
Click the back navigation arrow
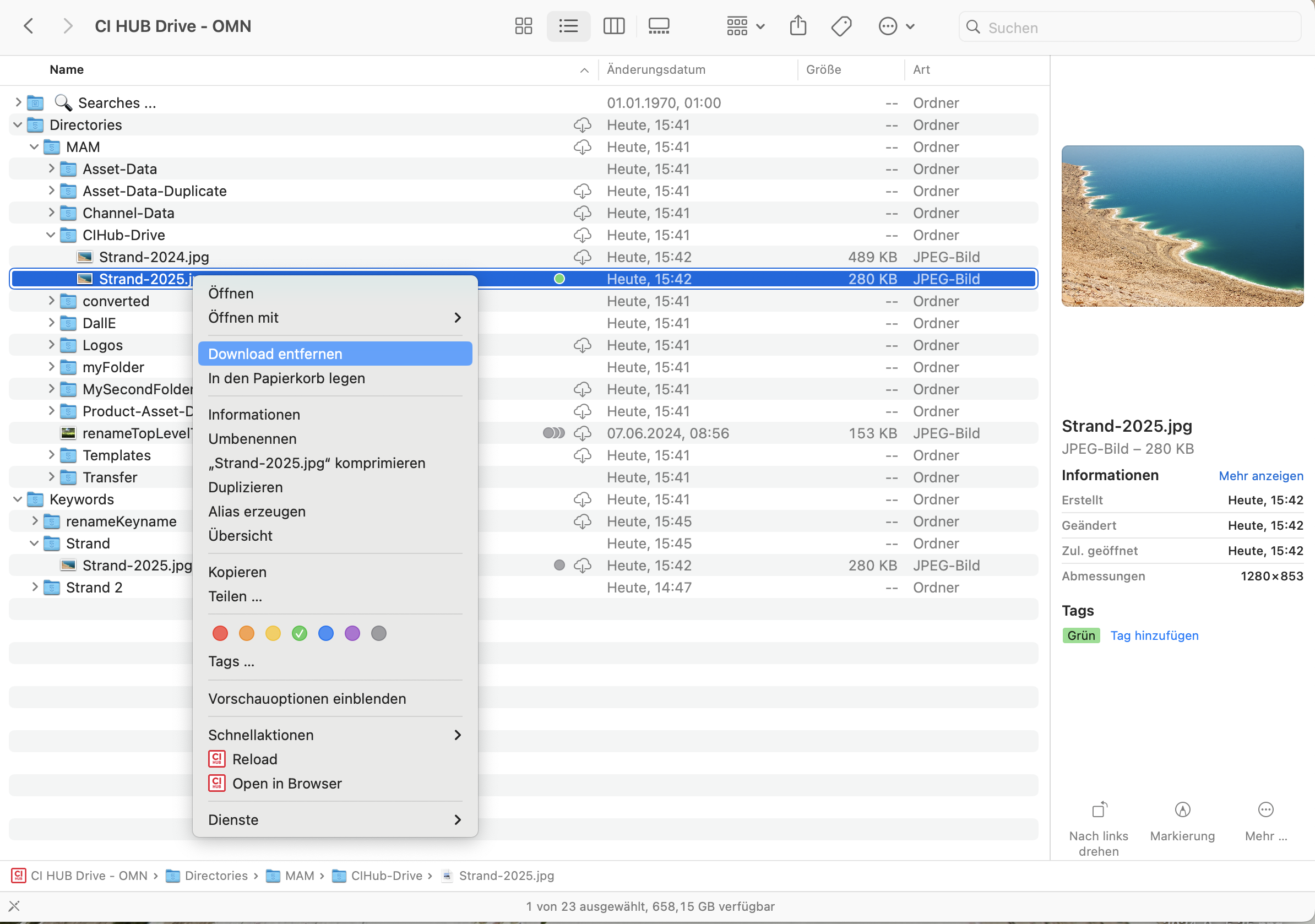pos(29,26)
